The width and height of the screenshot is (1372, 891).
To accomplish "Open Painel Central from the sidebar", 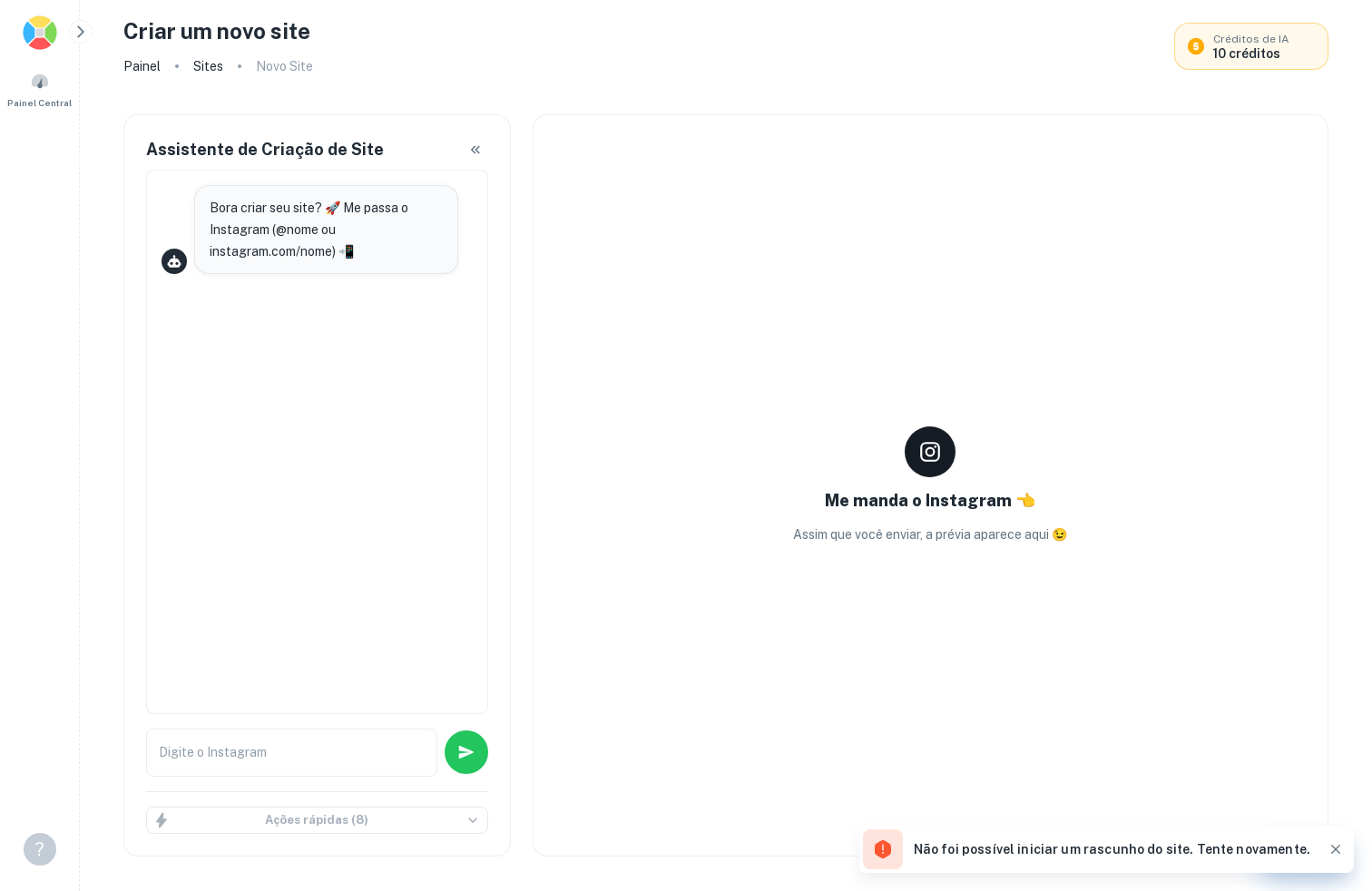I will (40, 90).
